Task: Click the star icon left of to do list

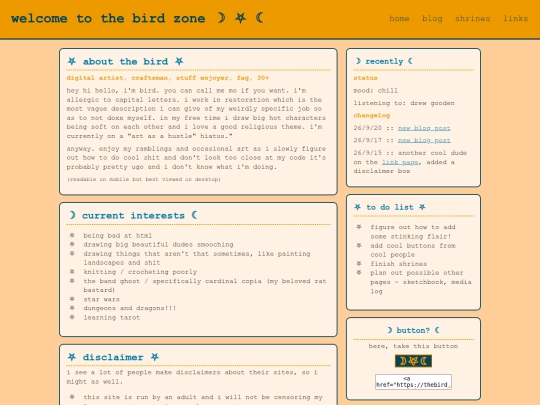Action: click(x=357, y=207)
